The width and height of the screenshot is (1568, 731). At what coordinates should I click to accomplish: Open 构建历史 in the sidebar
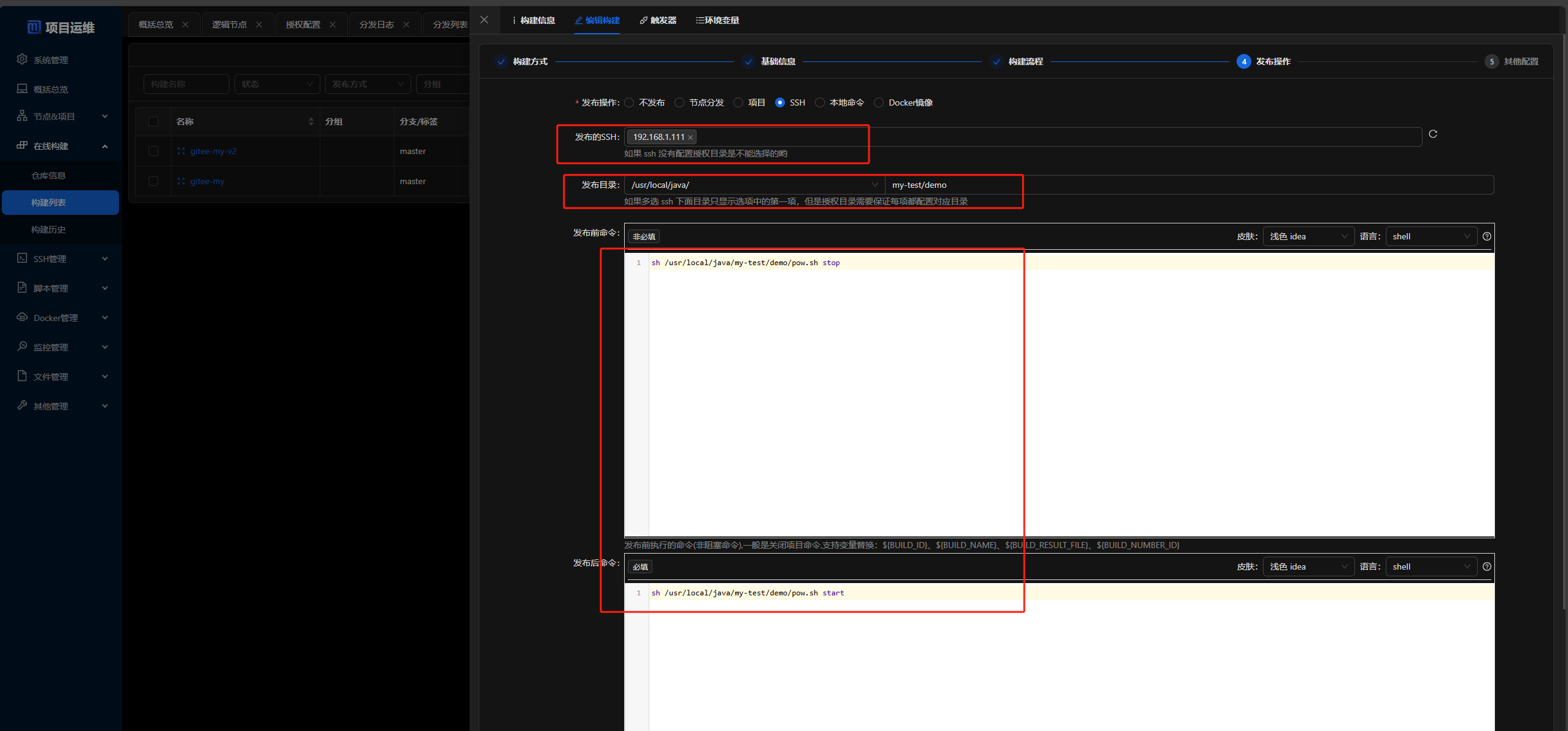tap(48, 230)
